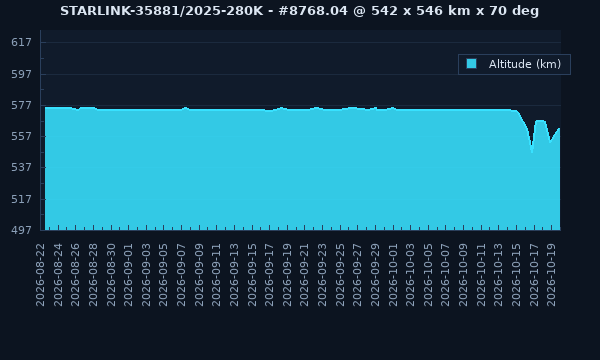Click the 2026-09-11 date label

pos(216,275)
